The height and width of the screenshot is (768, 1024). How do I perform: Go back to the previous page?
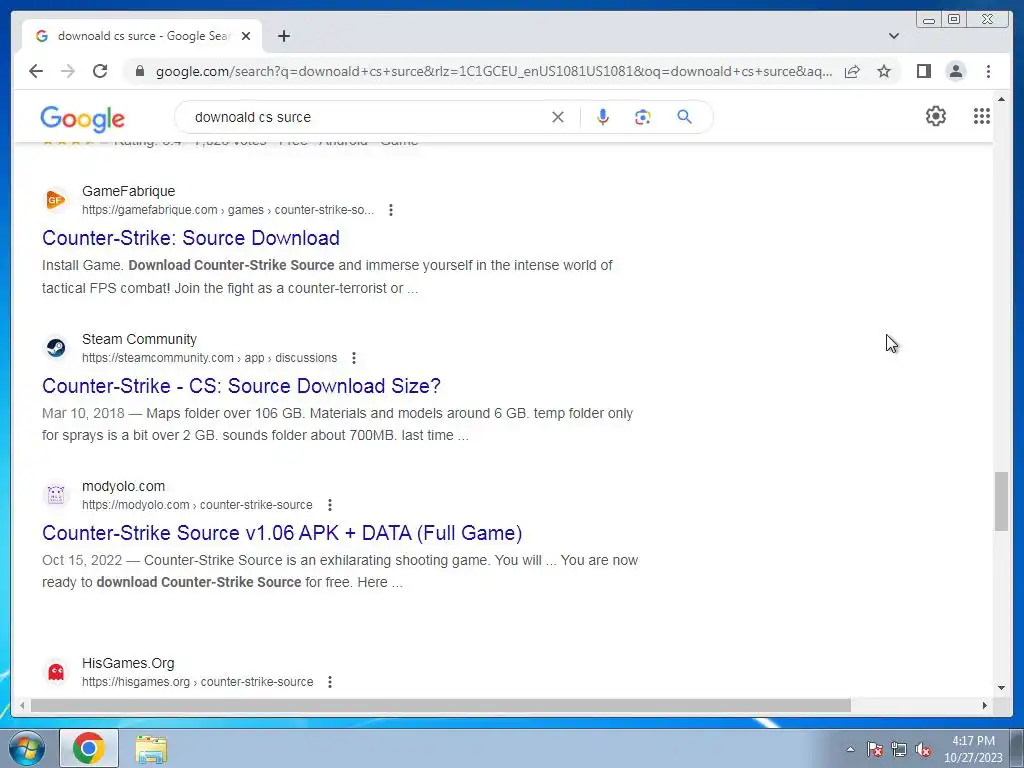pos(36,71)
